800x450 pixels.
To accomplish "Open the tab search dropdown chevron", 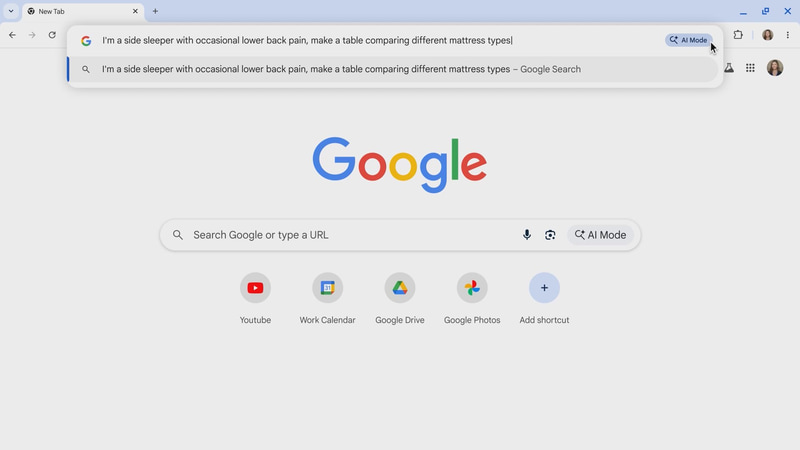I will click(x=11, y=11).
